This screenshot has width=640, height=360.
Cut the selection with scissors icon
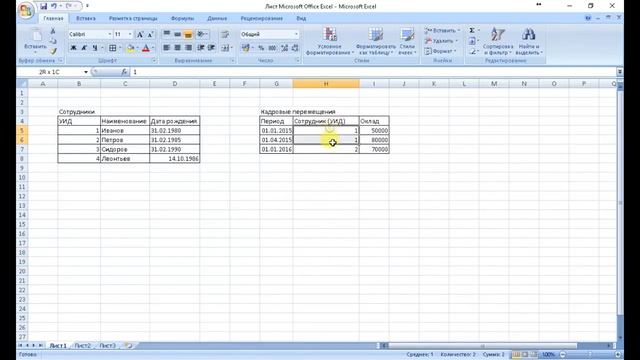(53, 31)
